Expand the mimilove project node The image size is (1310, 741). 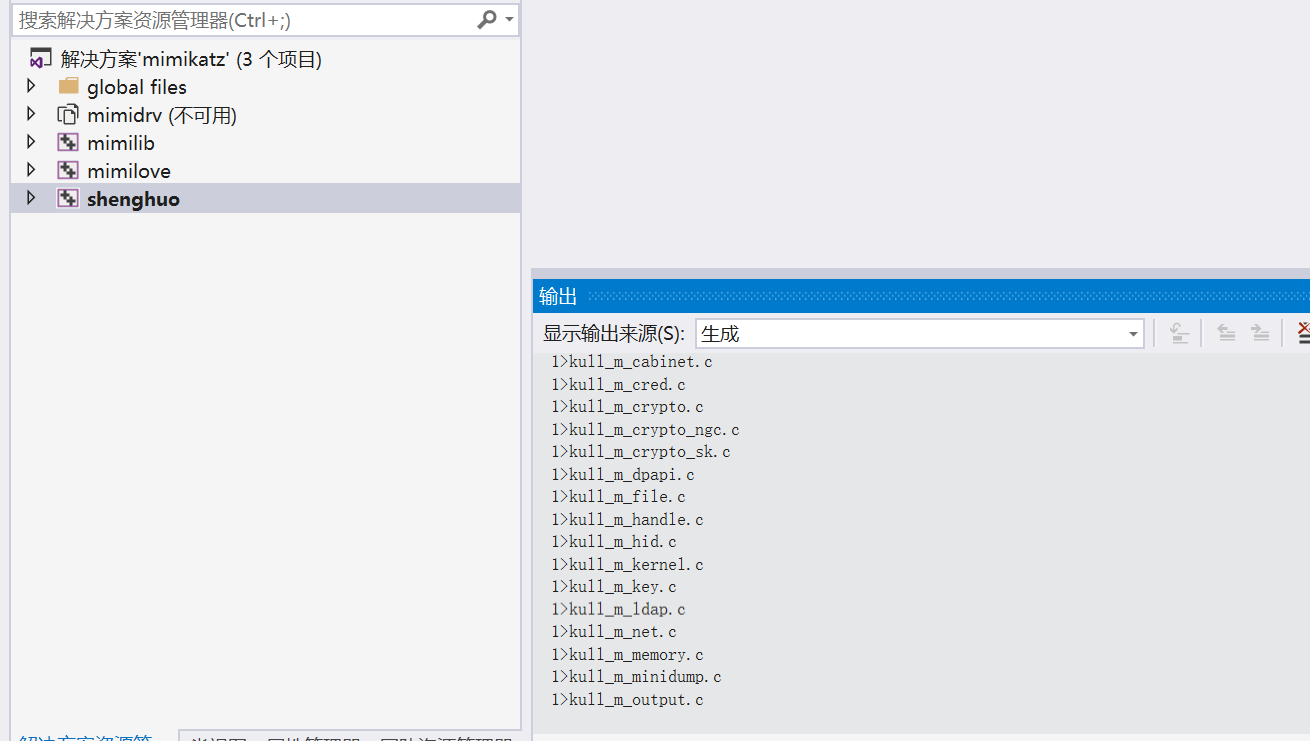[31, 170]
